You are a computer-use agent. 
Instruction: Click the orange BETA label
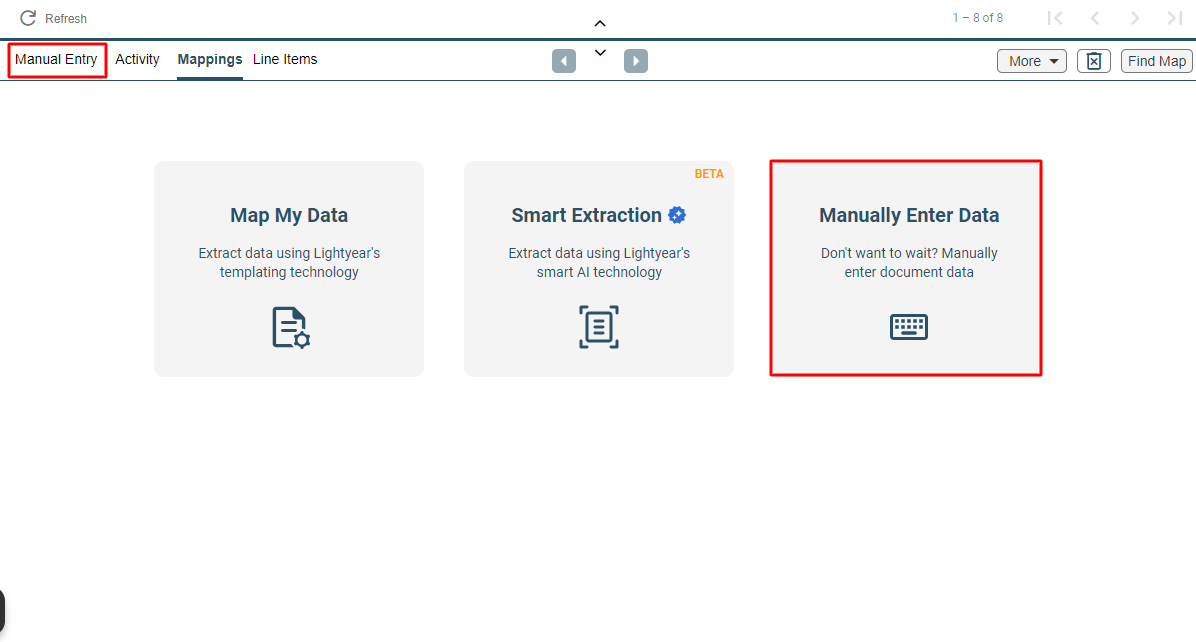(709, 174)
